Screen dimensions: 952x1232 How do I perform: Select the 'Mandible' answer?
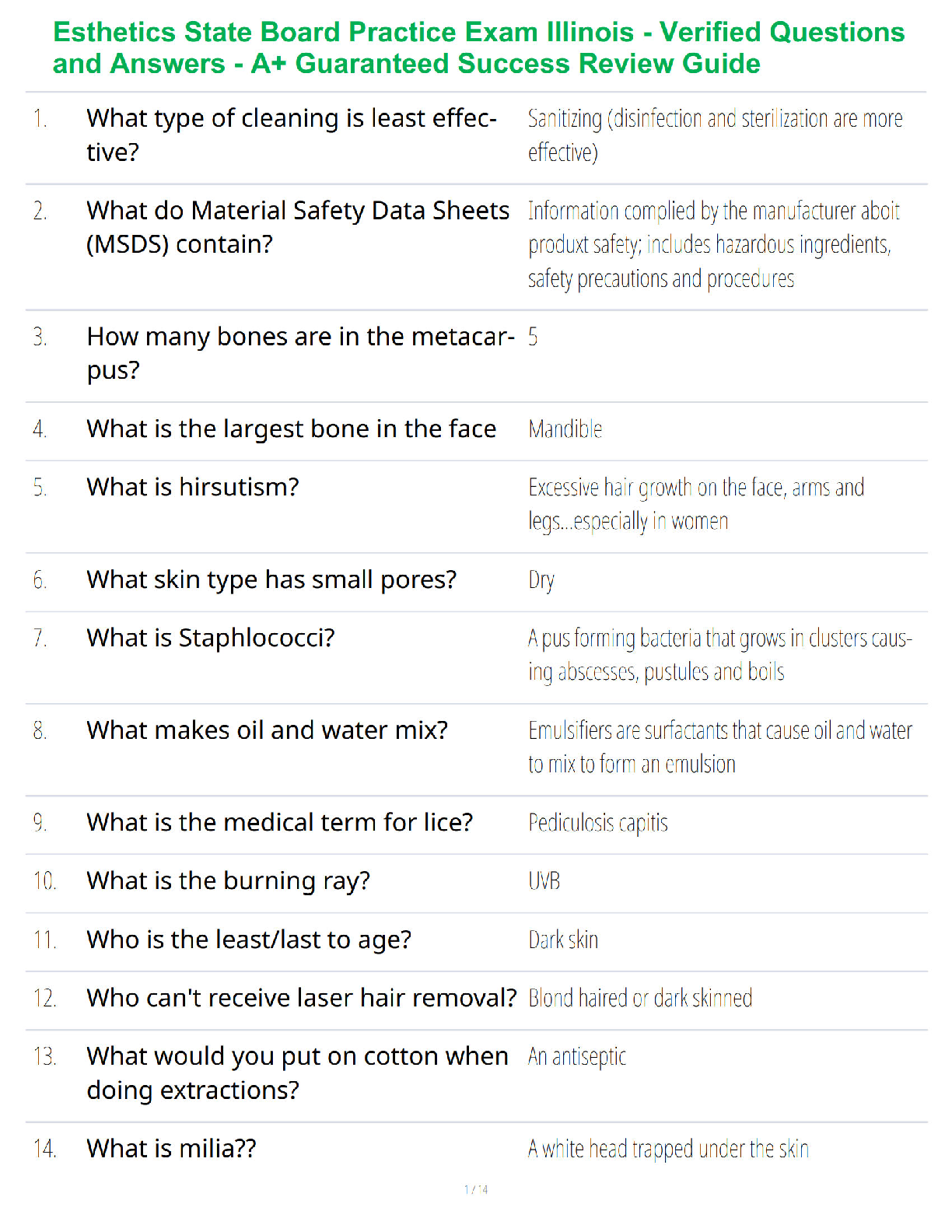click(x=565, y=429)
